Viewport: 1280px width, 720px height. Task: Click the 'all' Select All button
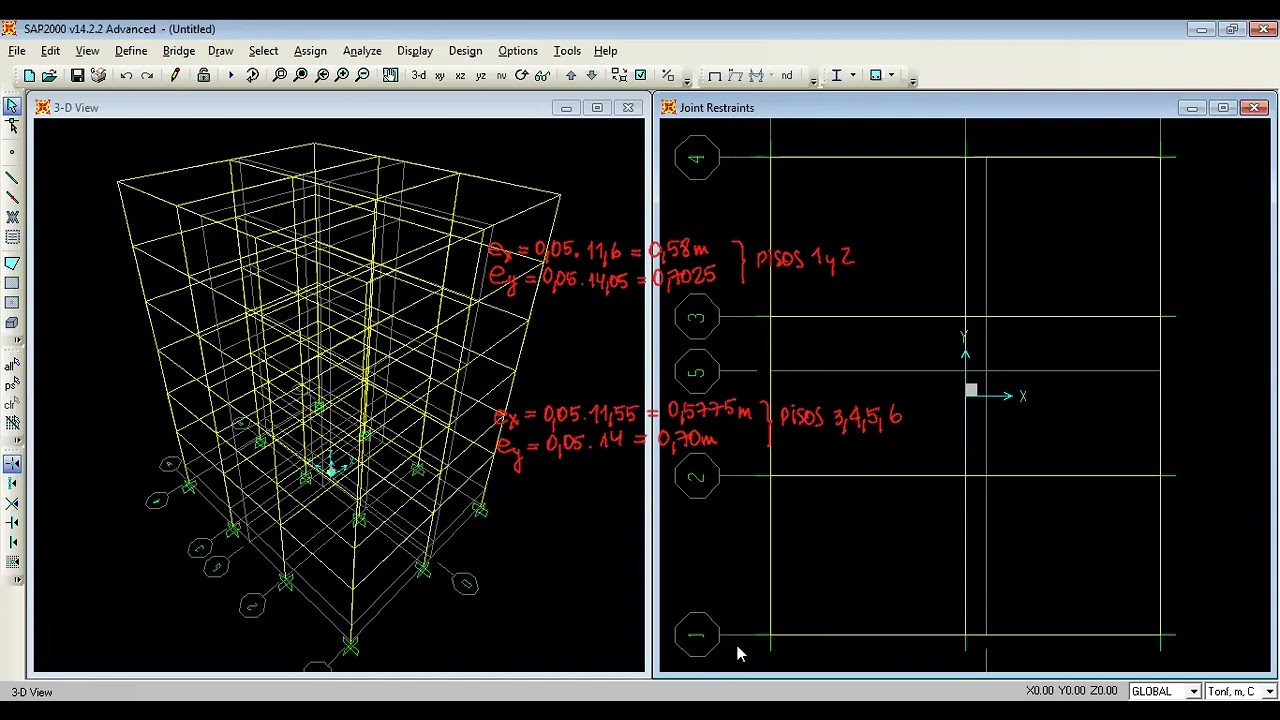(x=12, y=366)
